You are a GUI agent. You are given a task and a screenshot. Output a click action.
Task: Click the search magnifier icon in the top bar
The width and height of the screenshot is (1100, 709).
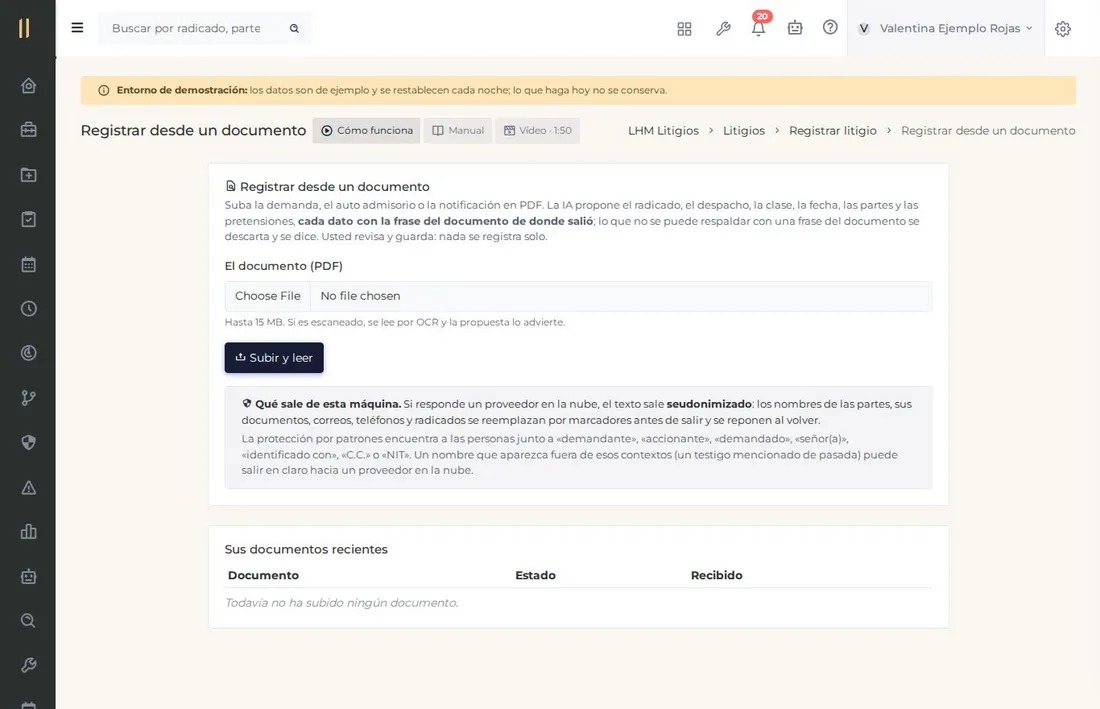pos(294,28)
